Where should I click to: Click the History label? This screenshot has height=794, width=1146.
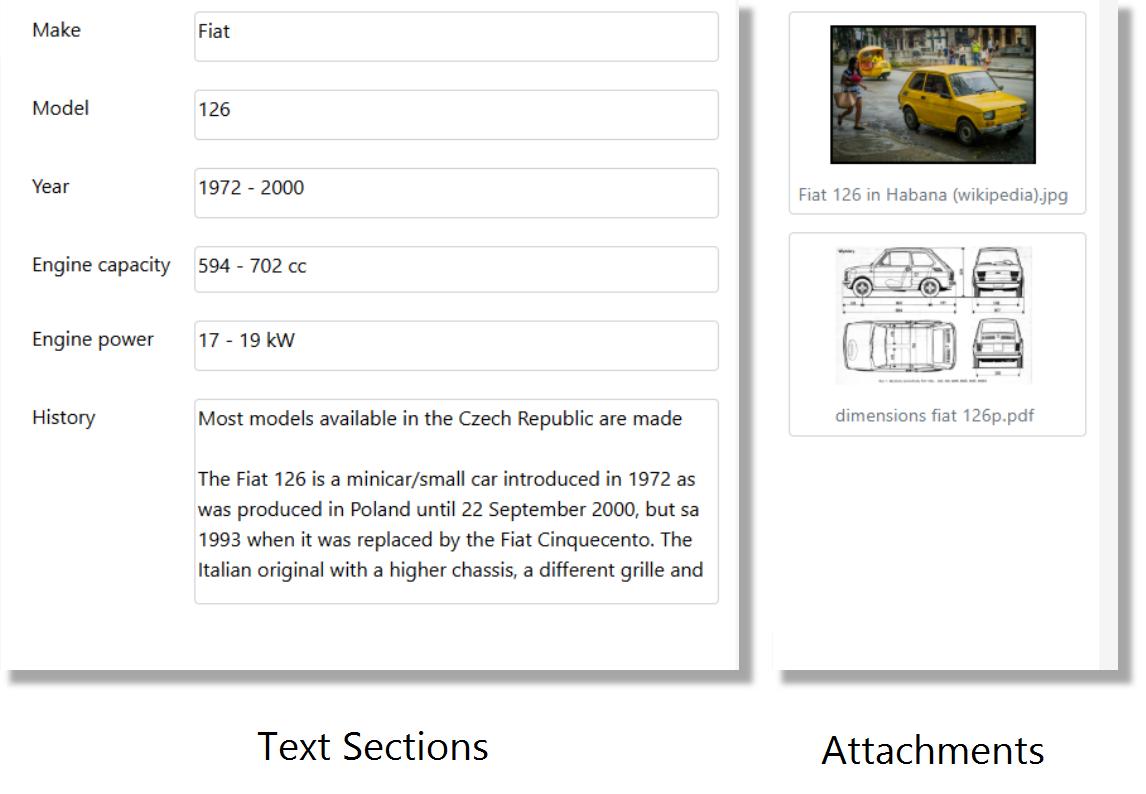coord(64,417)
